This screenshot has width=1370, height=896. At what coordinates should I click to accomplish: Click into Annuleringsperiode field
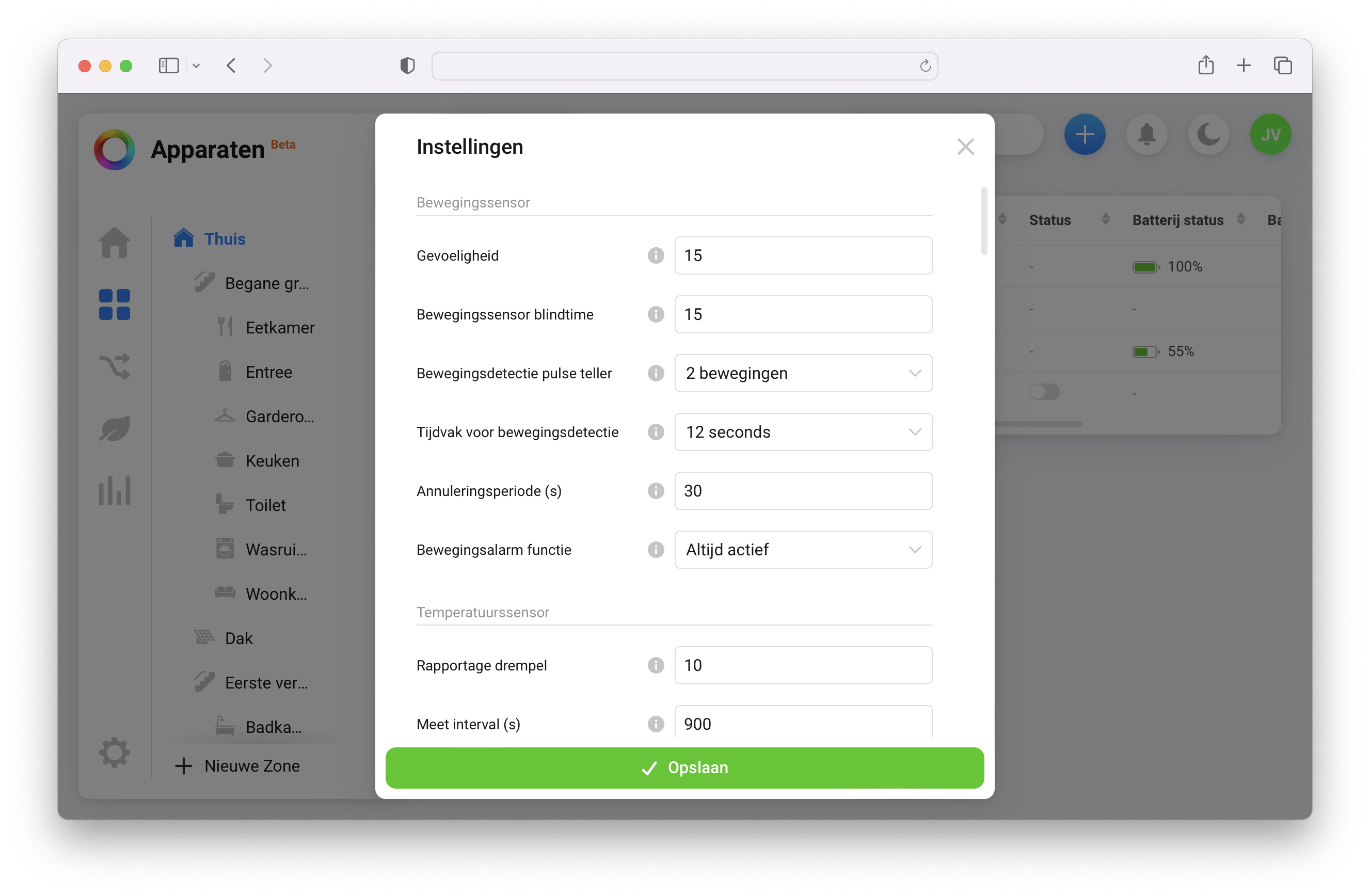pos(803,491)
